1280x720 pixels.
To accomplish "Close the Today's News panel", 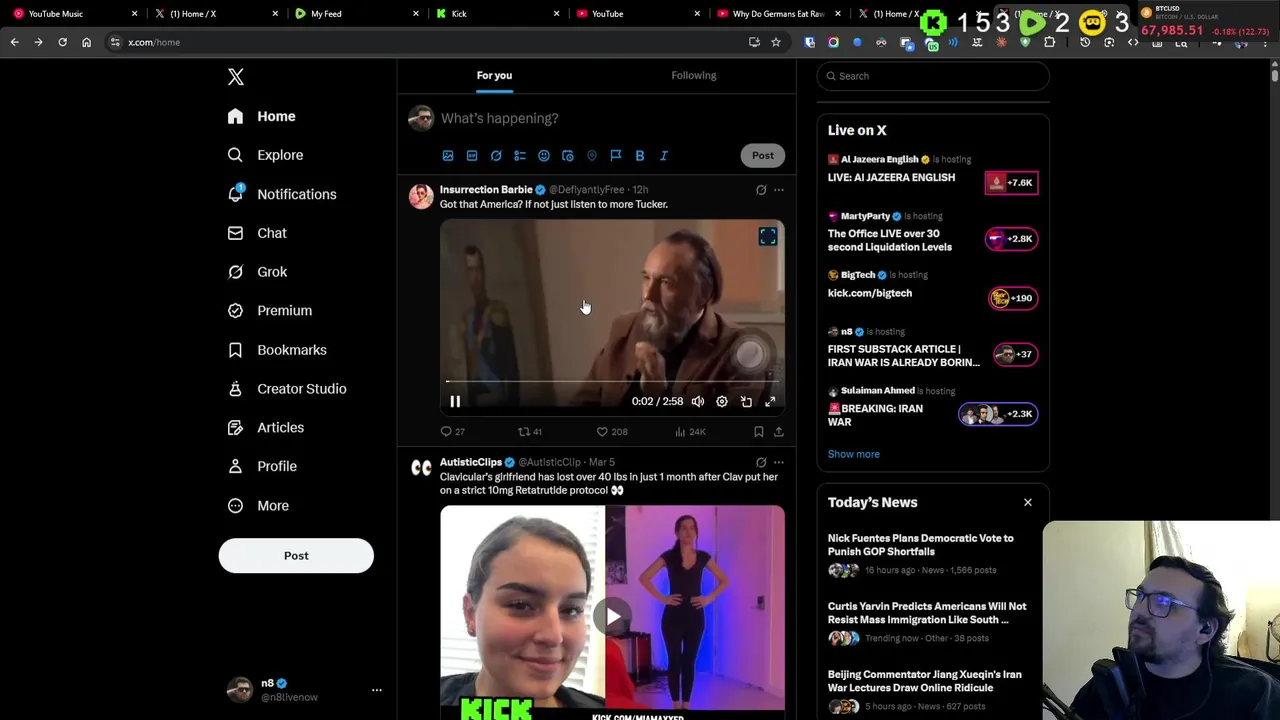I will point(1027,502).
